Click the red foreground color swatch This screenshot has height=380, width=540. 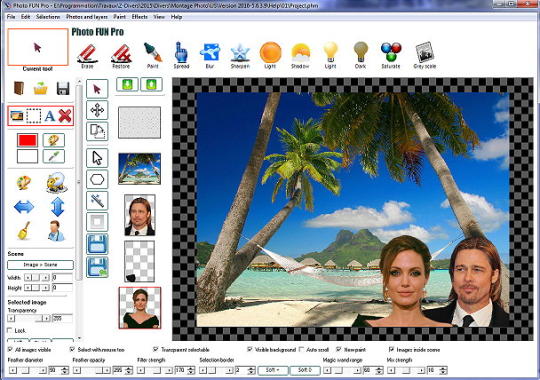(x=27, y=141)
